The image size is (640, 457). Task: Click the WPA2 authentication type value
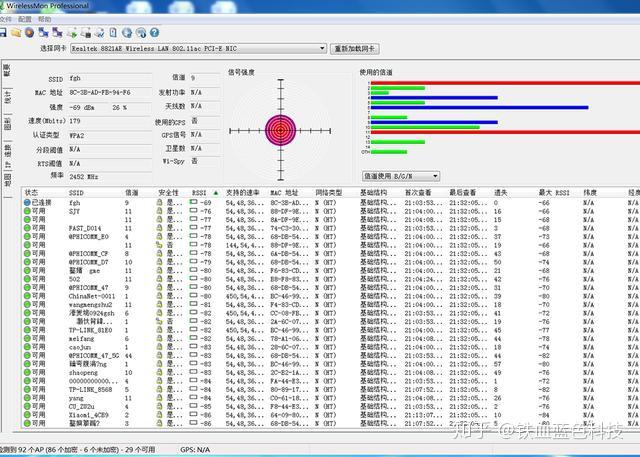tap(77, 135)
